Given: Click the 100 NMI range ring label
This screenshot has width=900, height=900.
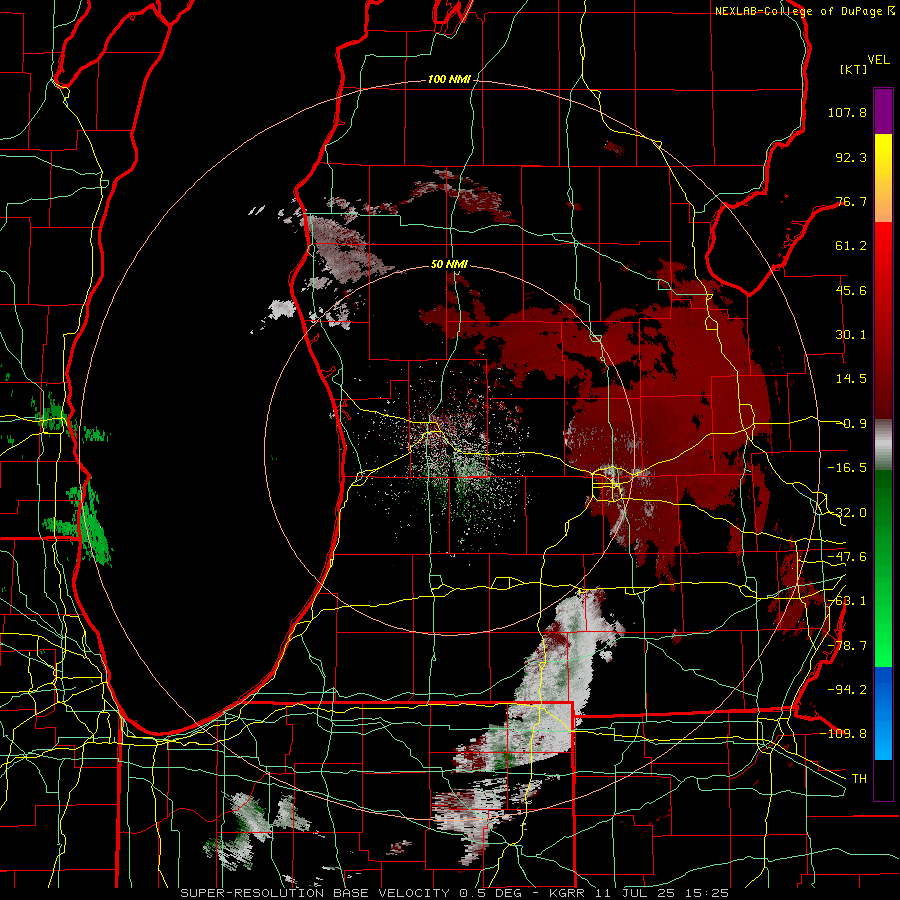Looking at the screenshot, I should coord(449,79).
